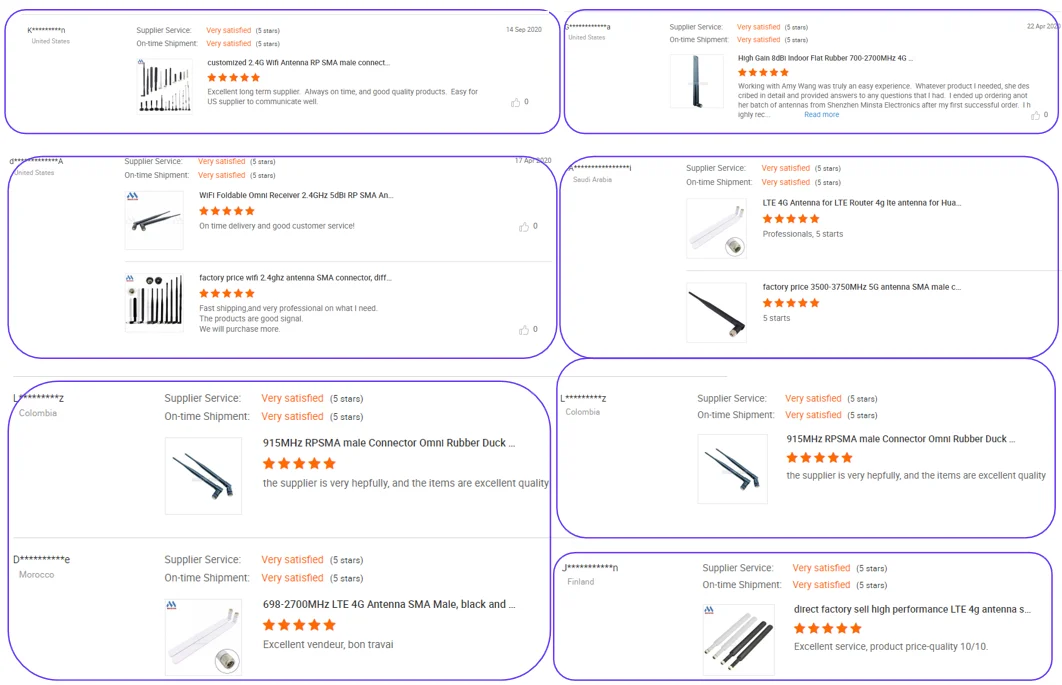Like the "Excellent long term supplier" review

[516, 102]
